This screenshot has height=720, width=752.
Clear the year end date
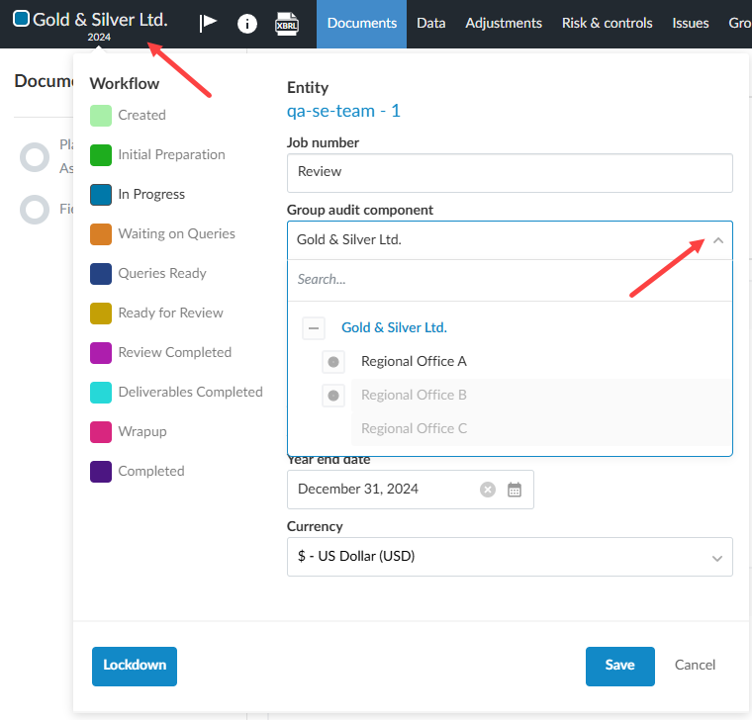(488, 490)
